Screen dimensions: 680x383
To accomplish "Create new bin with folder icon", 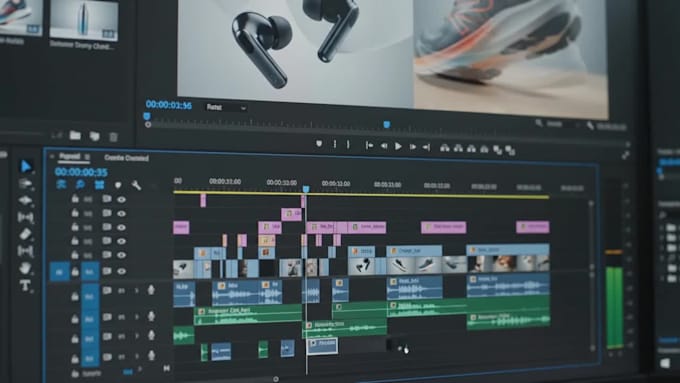I will pyautogui.click(x=75, y=135).
